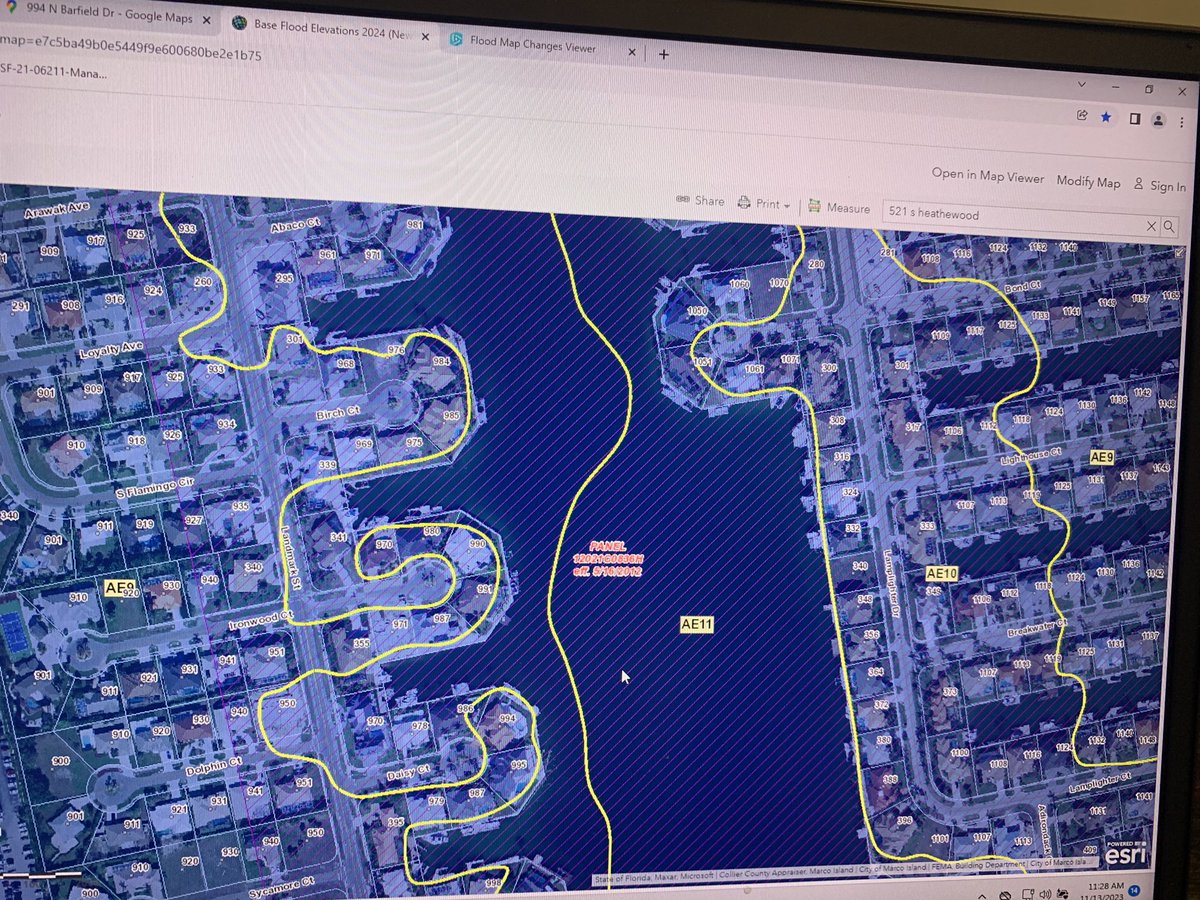Screen dimensions: 1200x900
Task: Click Sign In
Action: point(1160,186)
